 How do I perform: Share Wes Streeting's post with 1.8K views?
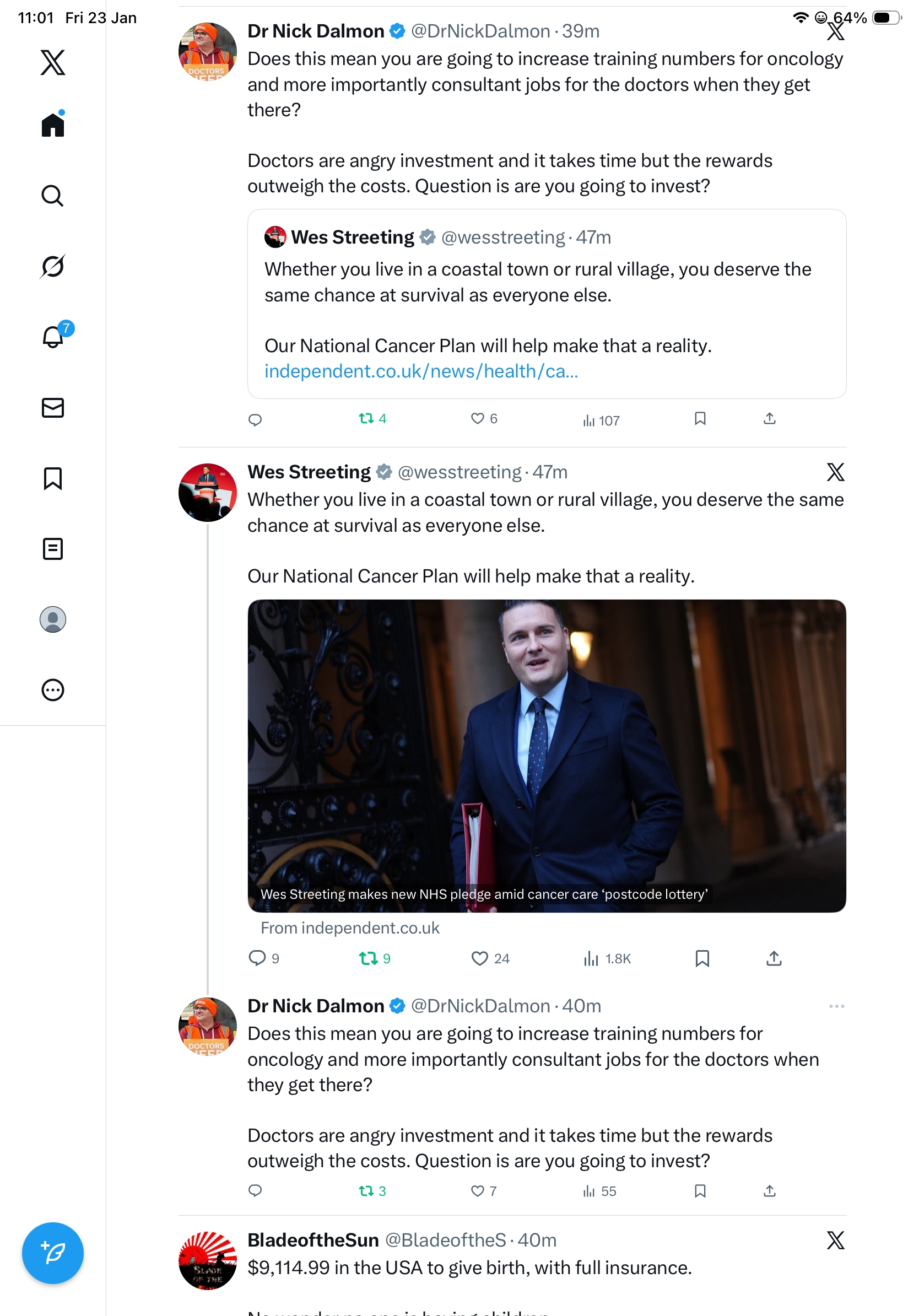(774, 958)
